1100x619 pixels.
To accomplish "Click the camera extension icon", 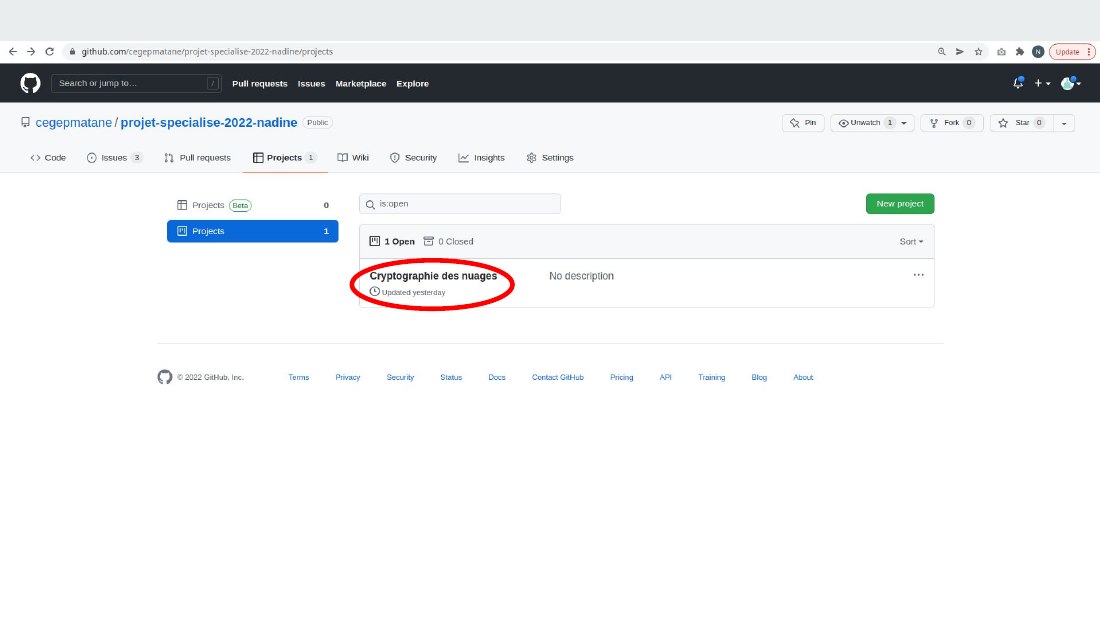I will 1001,51.
